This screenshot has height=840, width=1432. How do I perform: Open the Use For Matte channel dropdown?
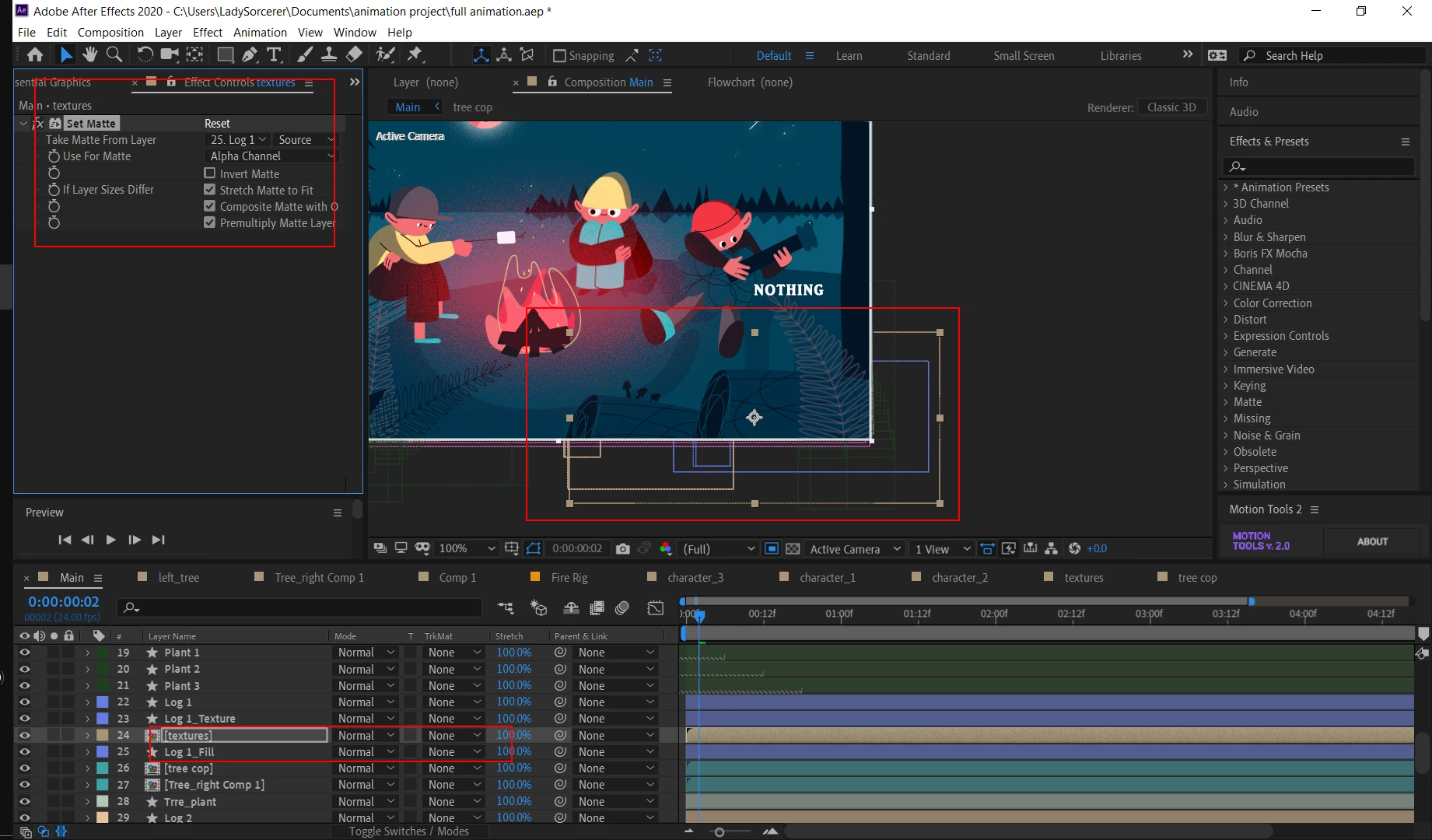coord(271,156)
